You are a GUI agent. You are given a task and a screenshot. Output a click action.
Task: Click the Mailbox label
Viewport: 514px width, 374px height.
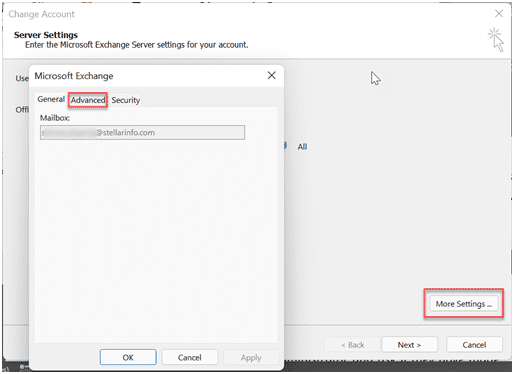55,118
